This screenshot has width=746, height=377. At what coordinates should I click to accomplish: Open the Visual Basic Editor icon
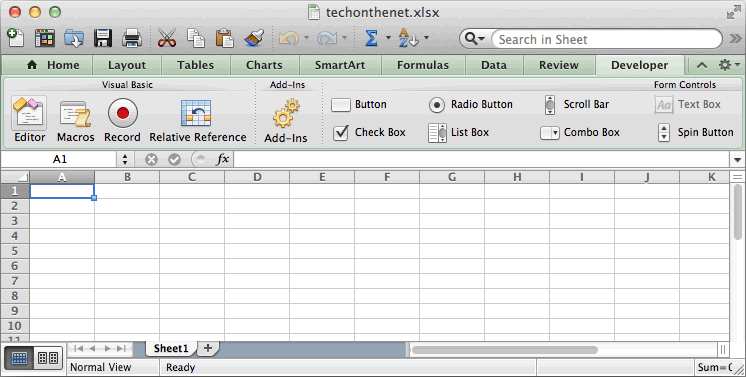(29, 113)
